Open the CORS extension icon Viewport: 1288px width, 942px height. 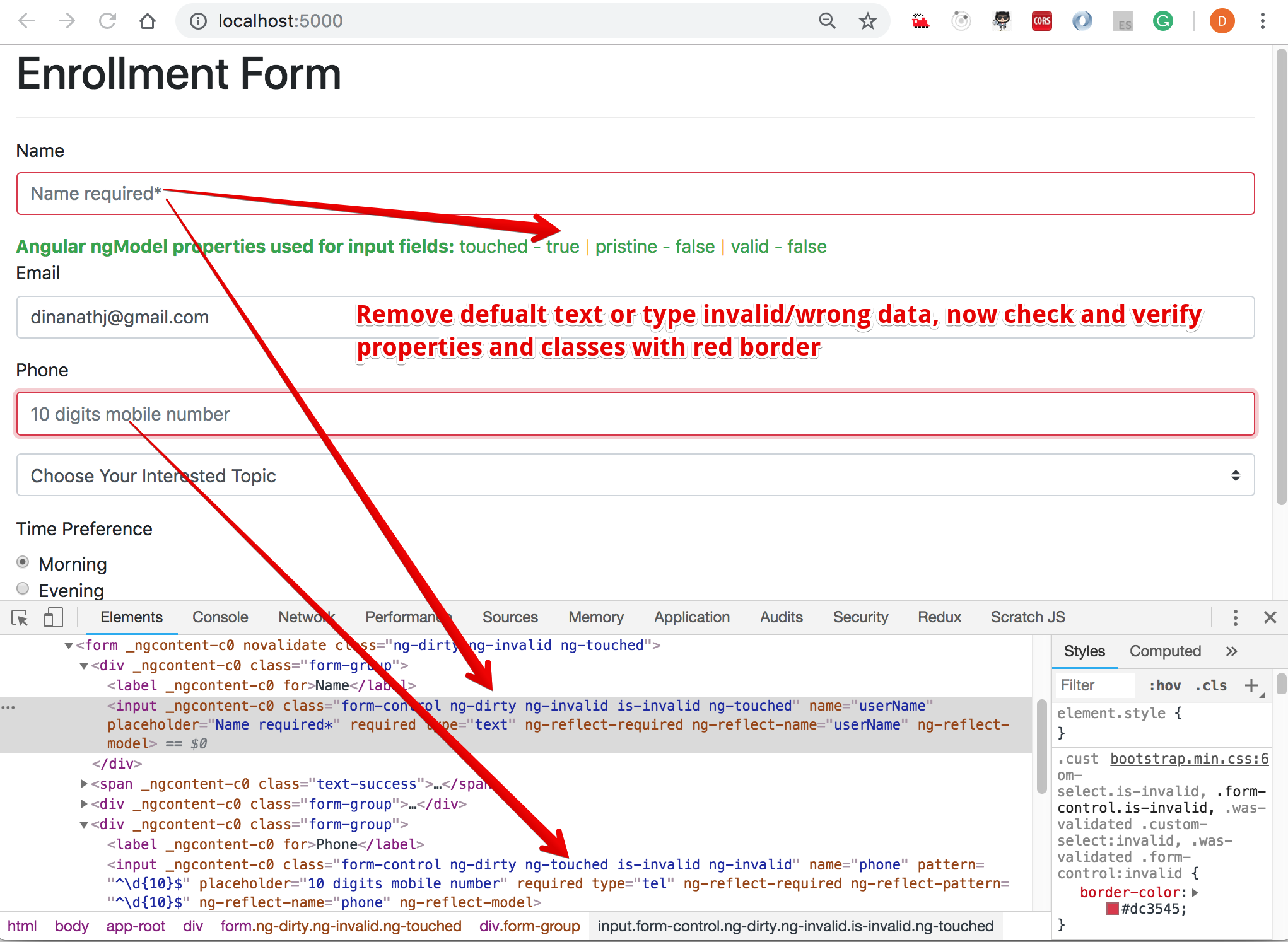(x=1041, y=21)
